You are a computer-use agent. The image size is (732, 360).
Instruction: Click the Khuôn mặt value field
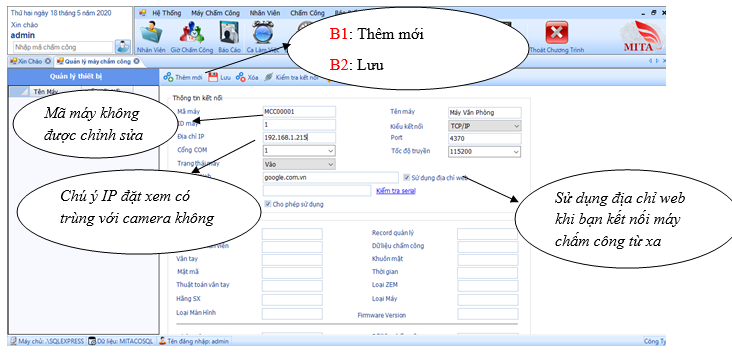click(x=487, y=260)
